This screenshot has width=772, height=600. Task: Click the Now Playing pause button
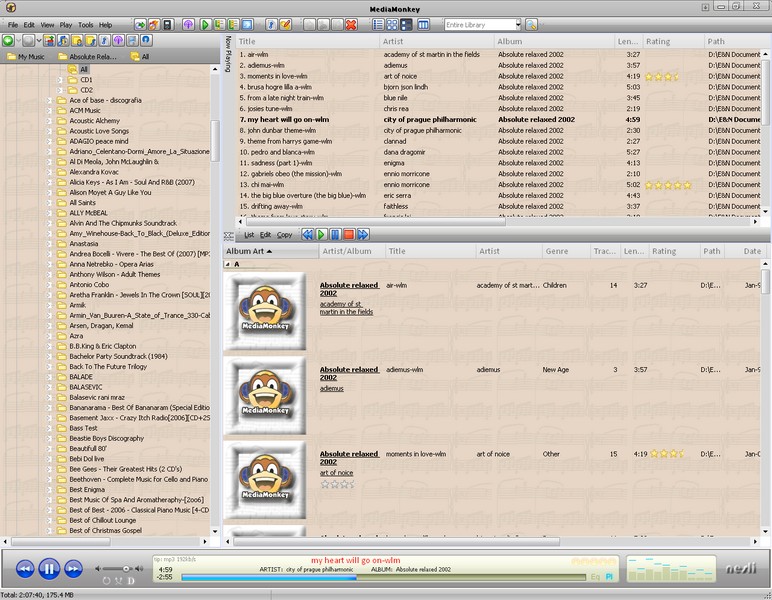(x=335, y=234)
